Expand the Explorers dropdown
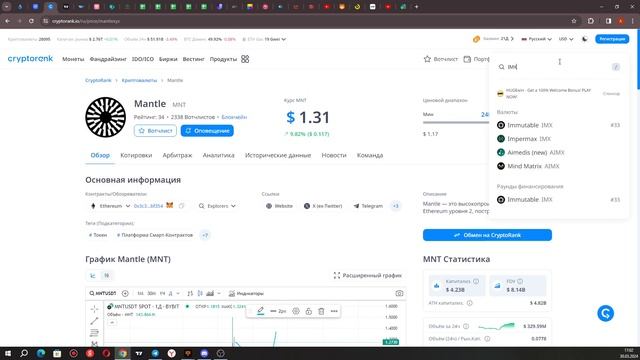The height and width of the screenshot is (360, 640). 217,206
